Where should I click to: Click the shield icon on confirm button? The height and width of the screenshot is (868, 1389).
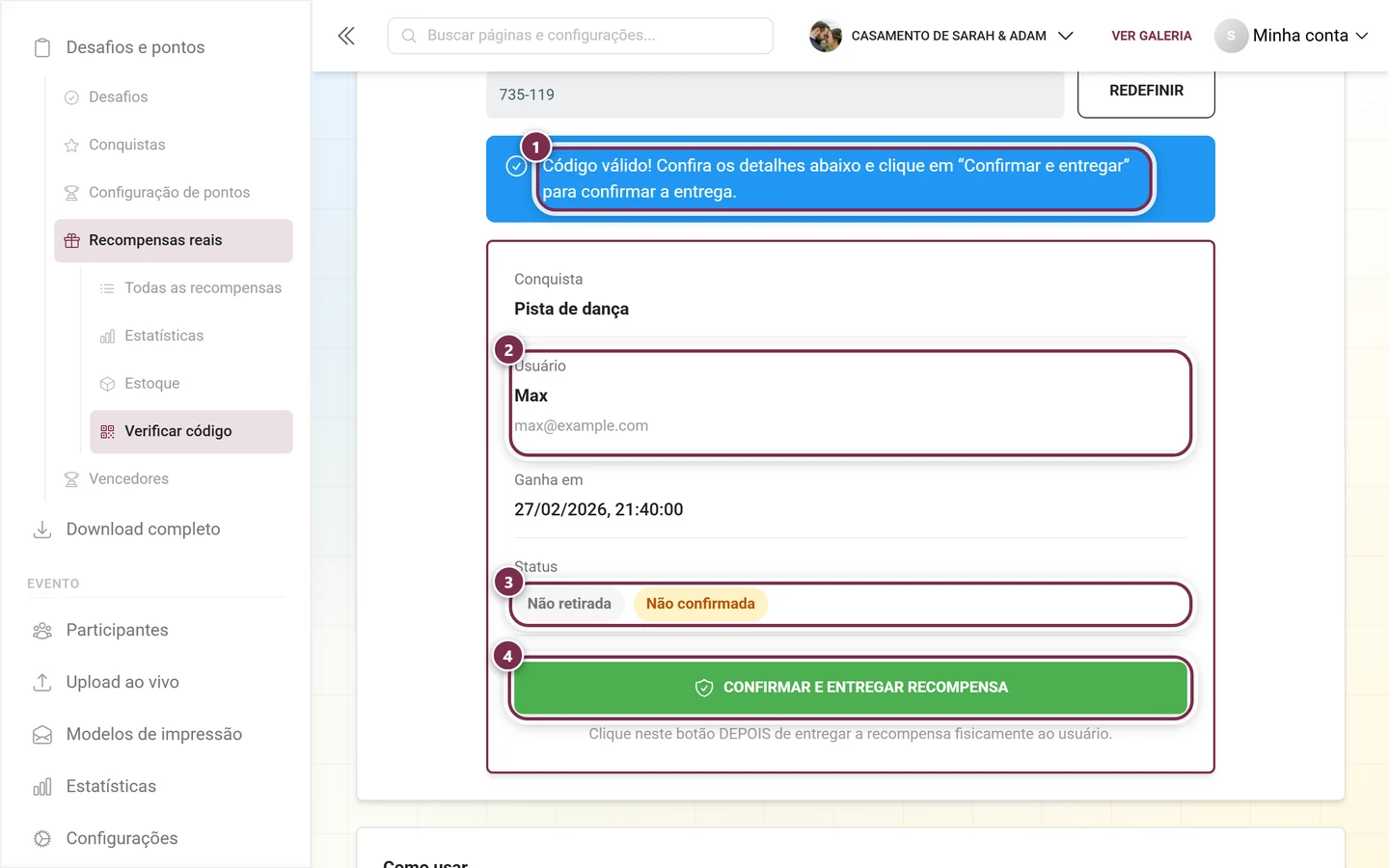point(704,688)
